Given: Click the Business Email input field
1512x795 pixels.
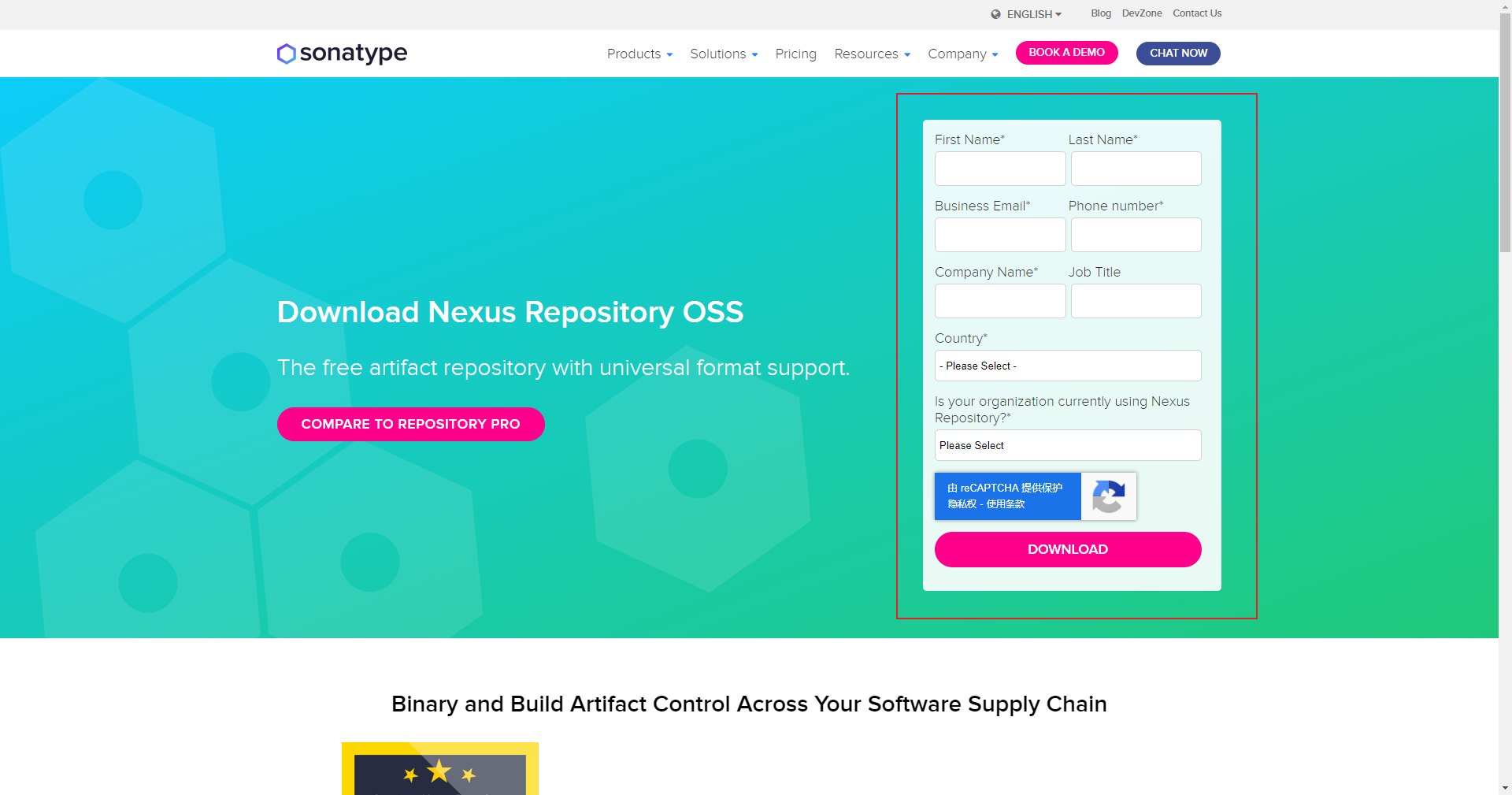Looking at the screenshot, I should 999,235.
